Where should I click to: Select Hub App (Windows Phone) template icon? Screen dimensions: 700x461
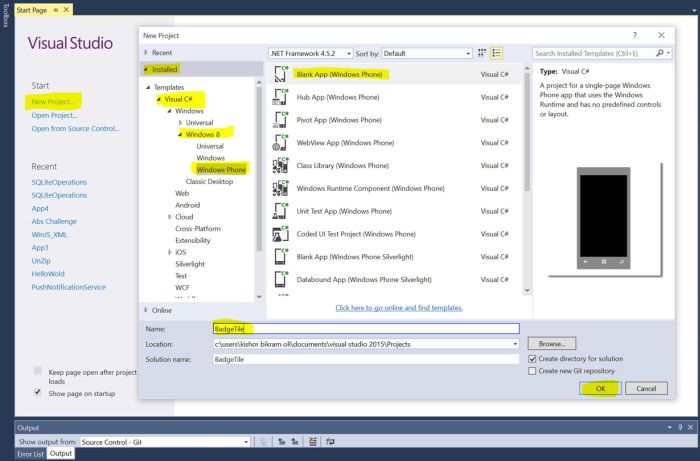pos(280,97)
